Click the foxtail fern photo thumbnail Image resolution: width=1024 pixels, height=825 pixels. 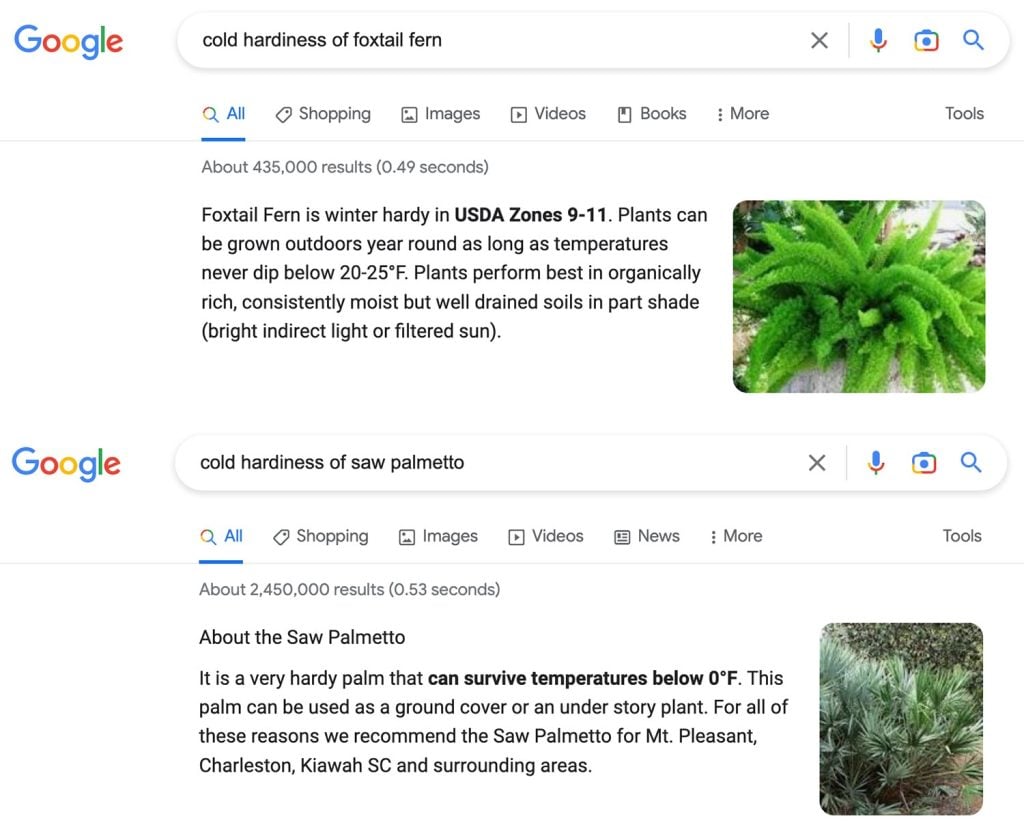859,296
